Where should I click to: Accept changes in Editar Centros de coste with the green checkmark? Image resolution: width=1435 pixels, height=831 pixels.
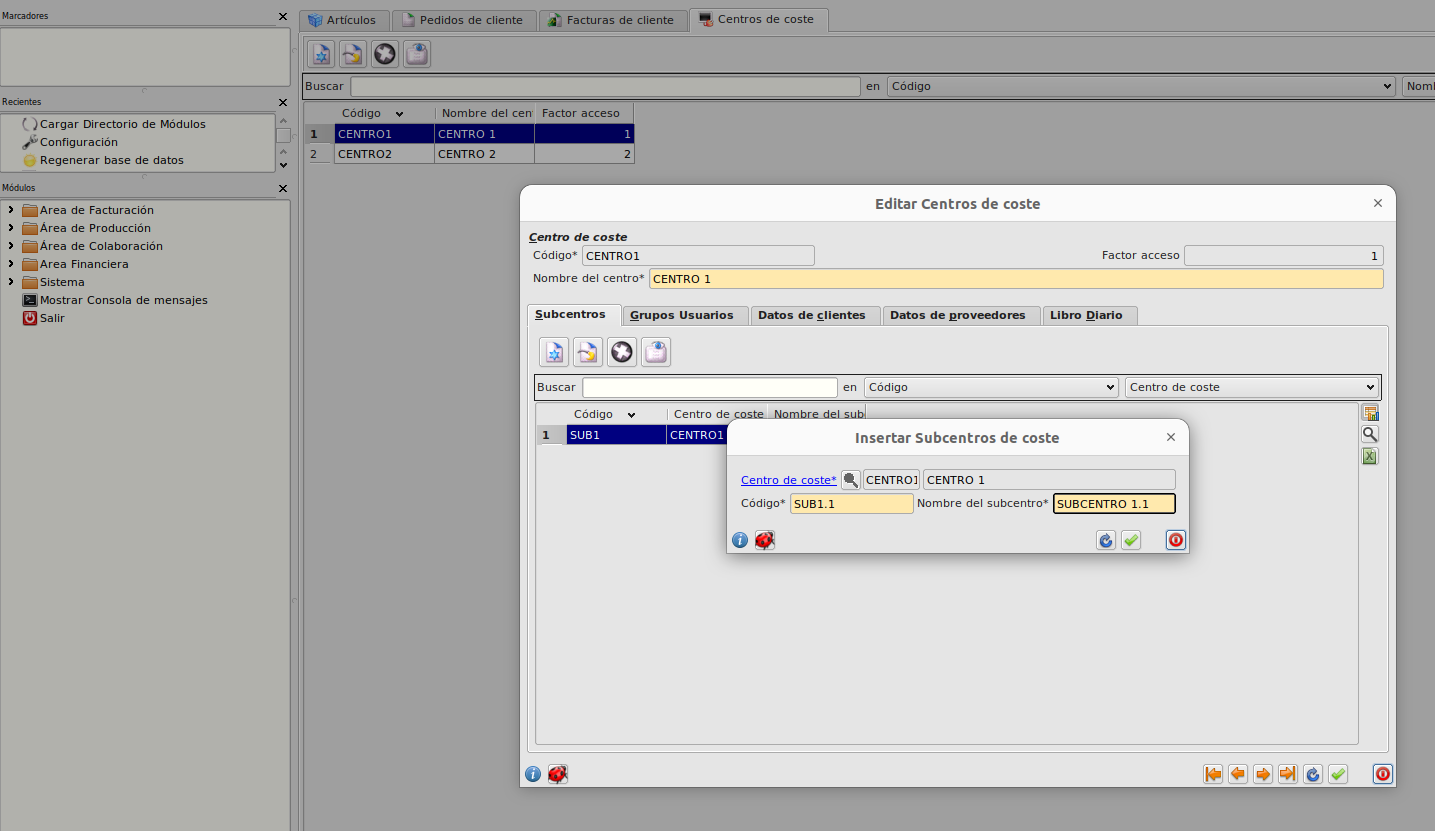coord(1338,774)
